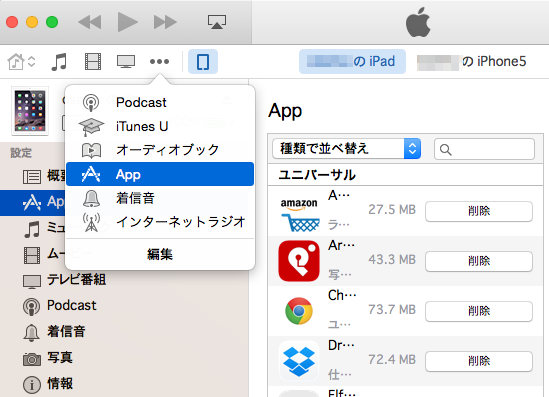Open the AirPlay output icon

tap(217, 22)
